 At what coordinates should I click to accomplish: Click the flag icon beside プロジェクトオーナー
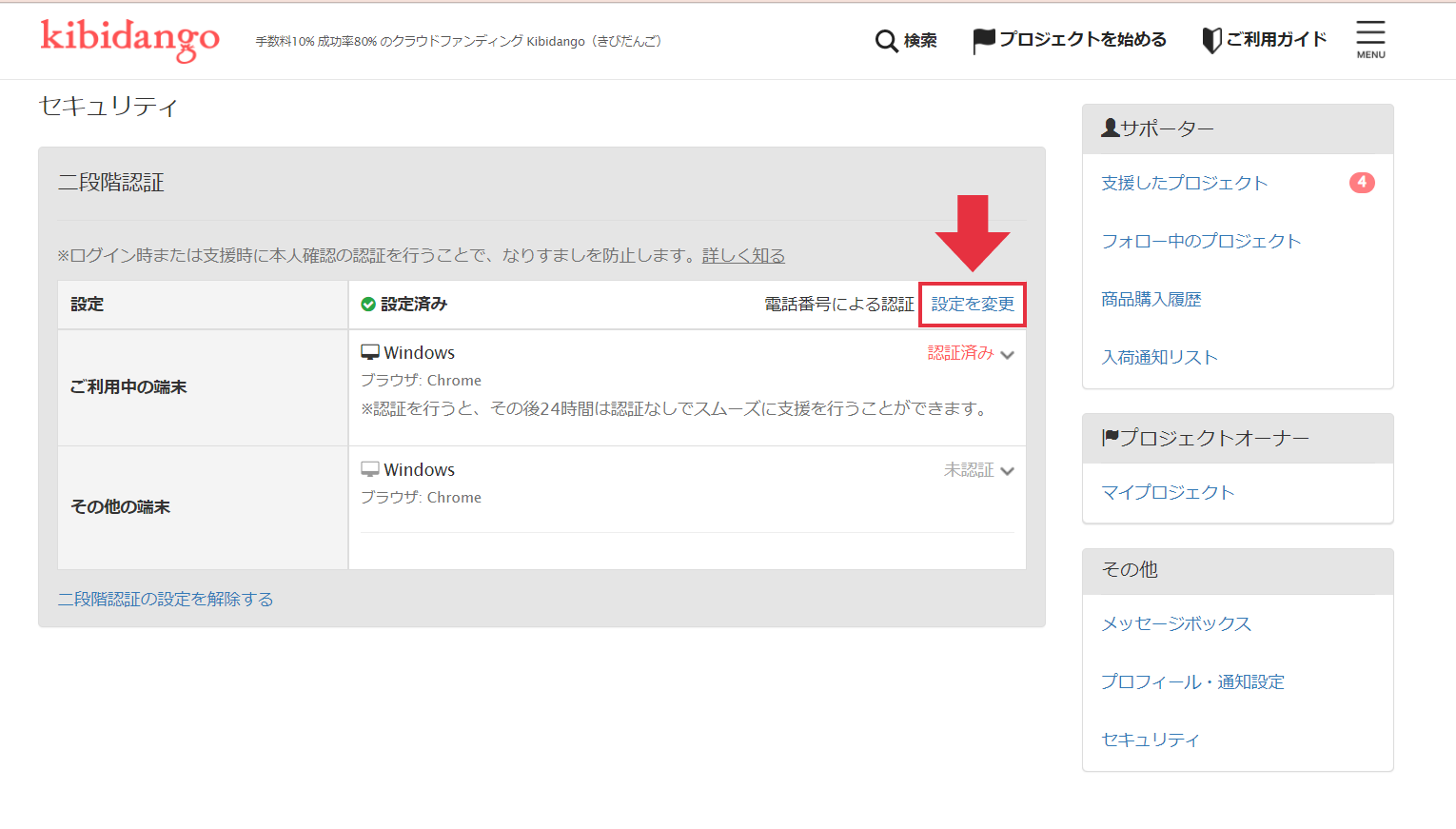click(x=1110, y=438)
